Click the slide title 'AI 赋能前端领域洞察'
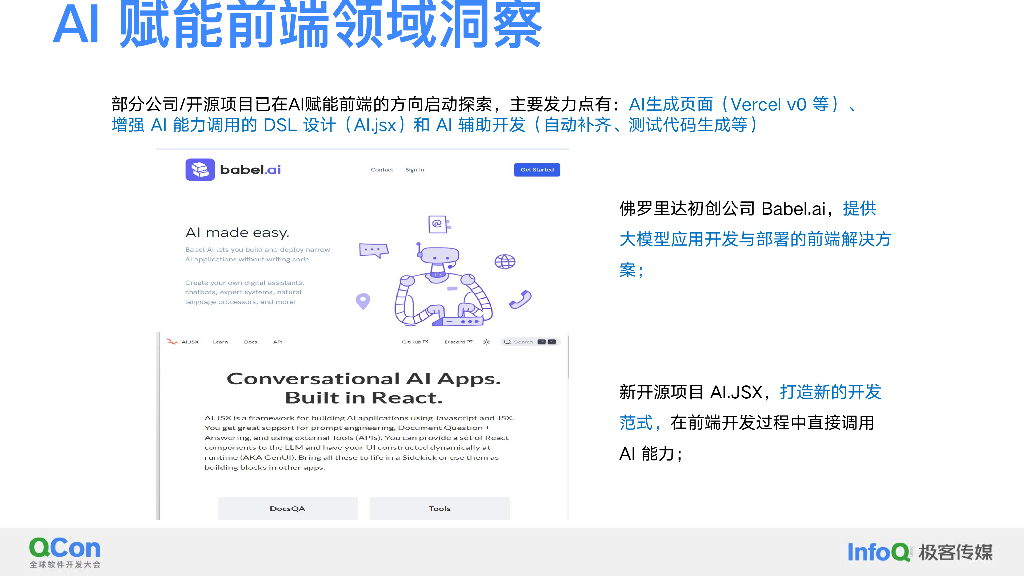This screenshot has width=1024, height=576. click(298, 25)
